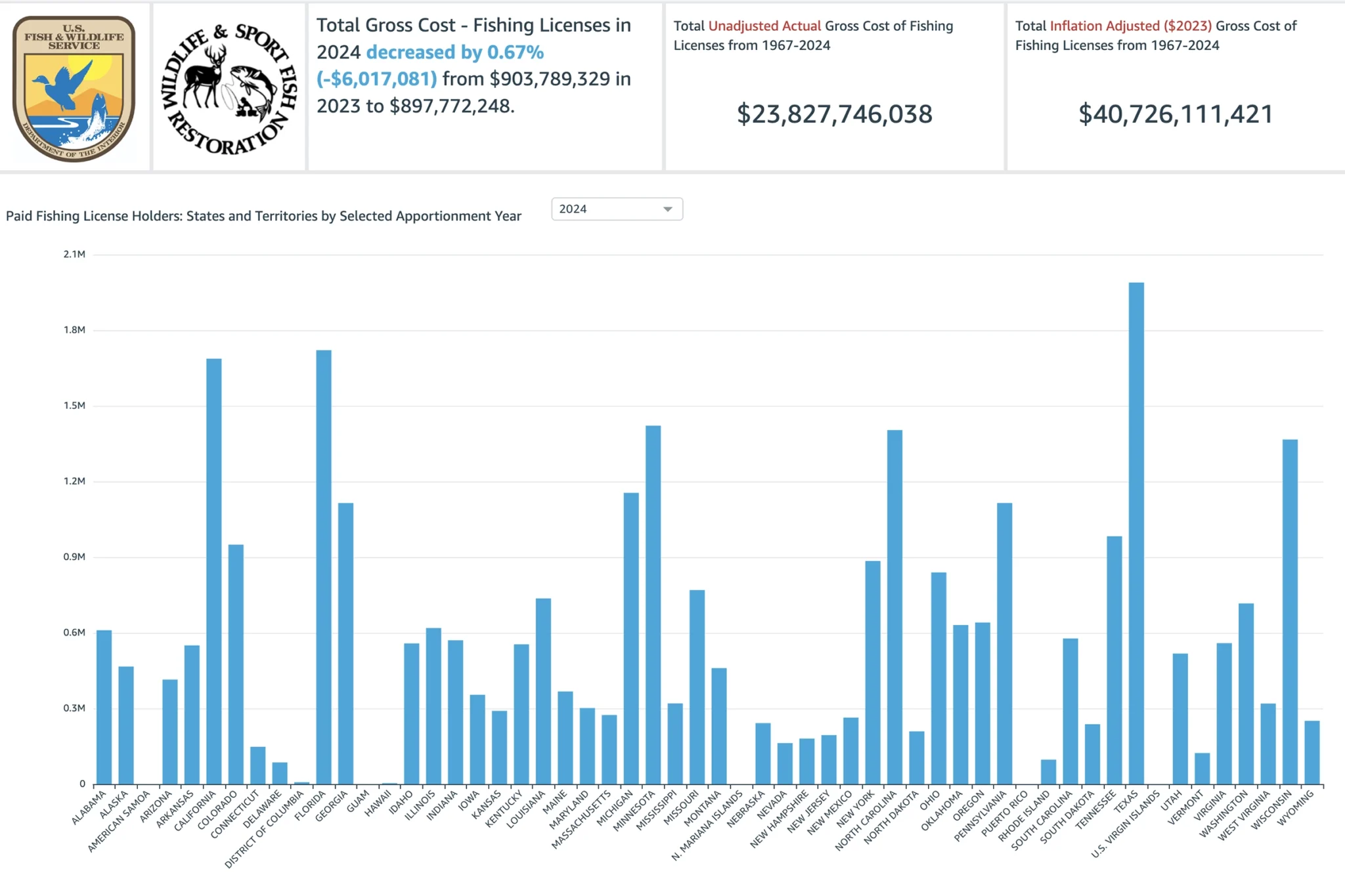This screenshot has width=1345, height=896.
Task: Click the Wisconsin bar
Action: point(1290,612)
